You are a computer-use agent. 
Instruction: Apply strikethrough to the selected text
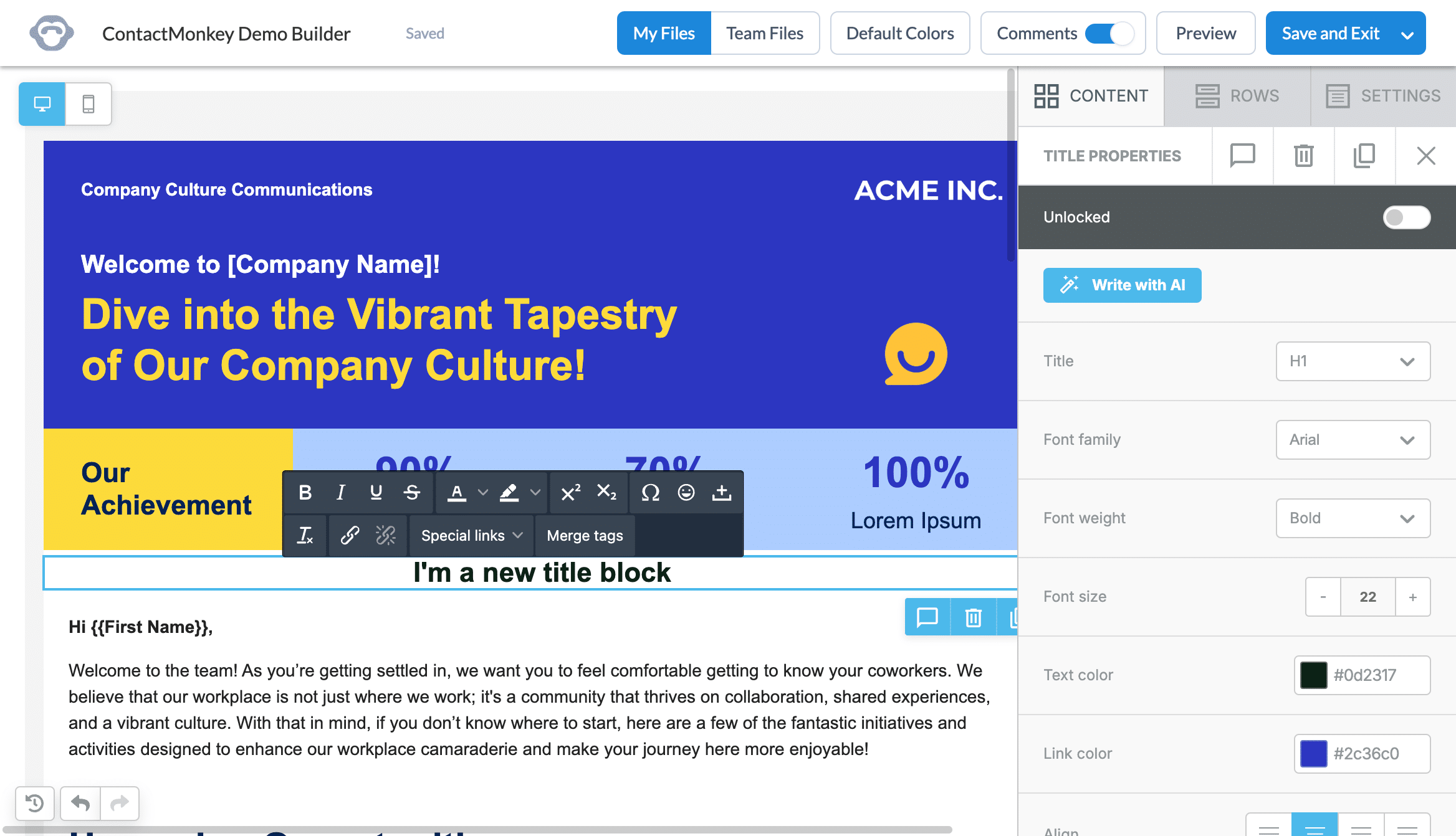pos(411,493)
